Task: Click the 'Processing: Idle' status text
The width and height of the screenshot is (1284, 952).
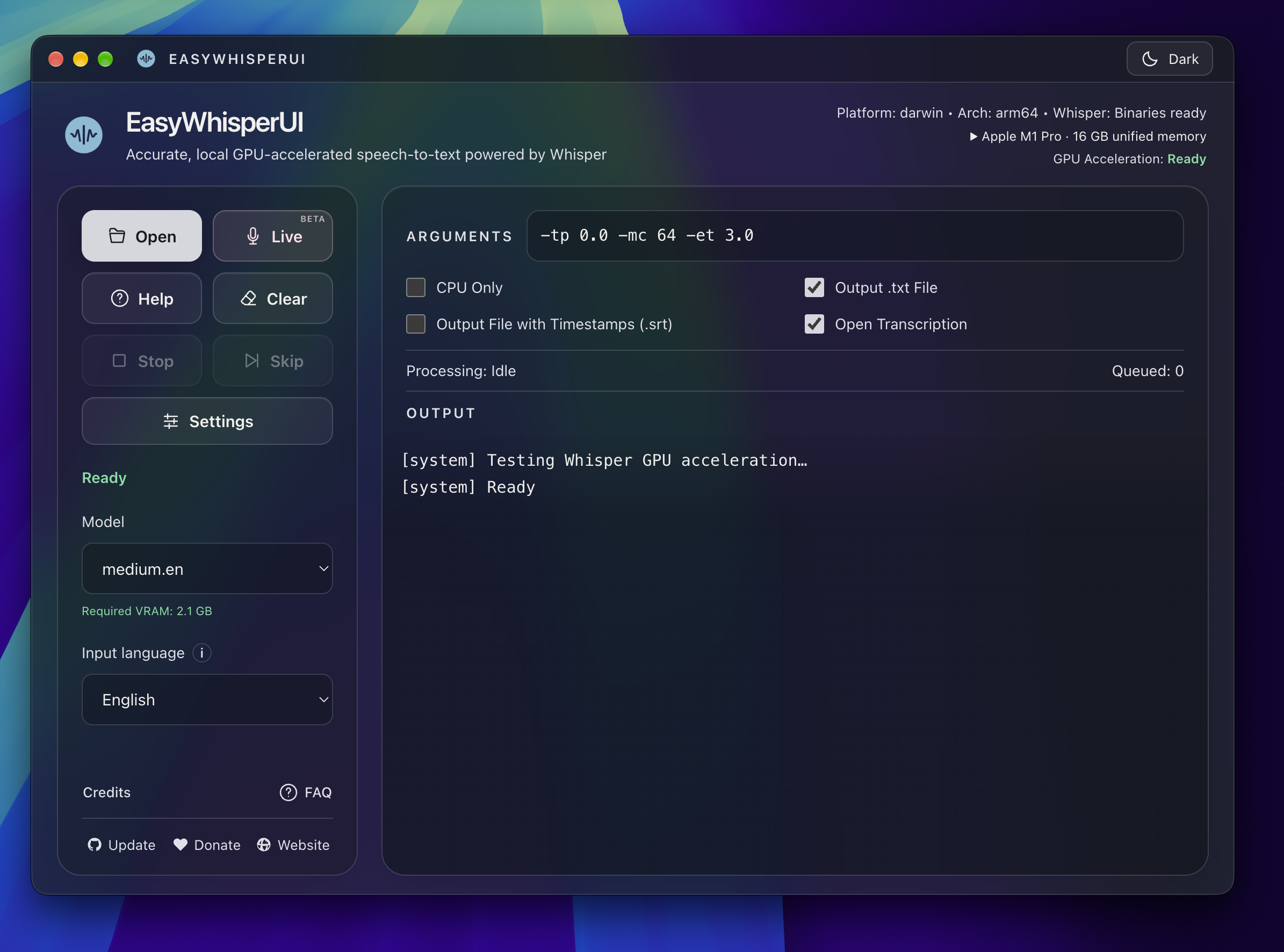Action: tap(460, 371)
